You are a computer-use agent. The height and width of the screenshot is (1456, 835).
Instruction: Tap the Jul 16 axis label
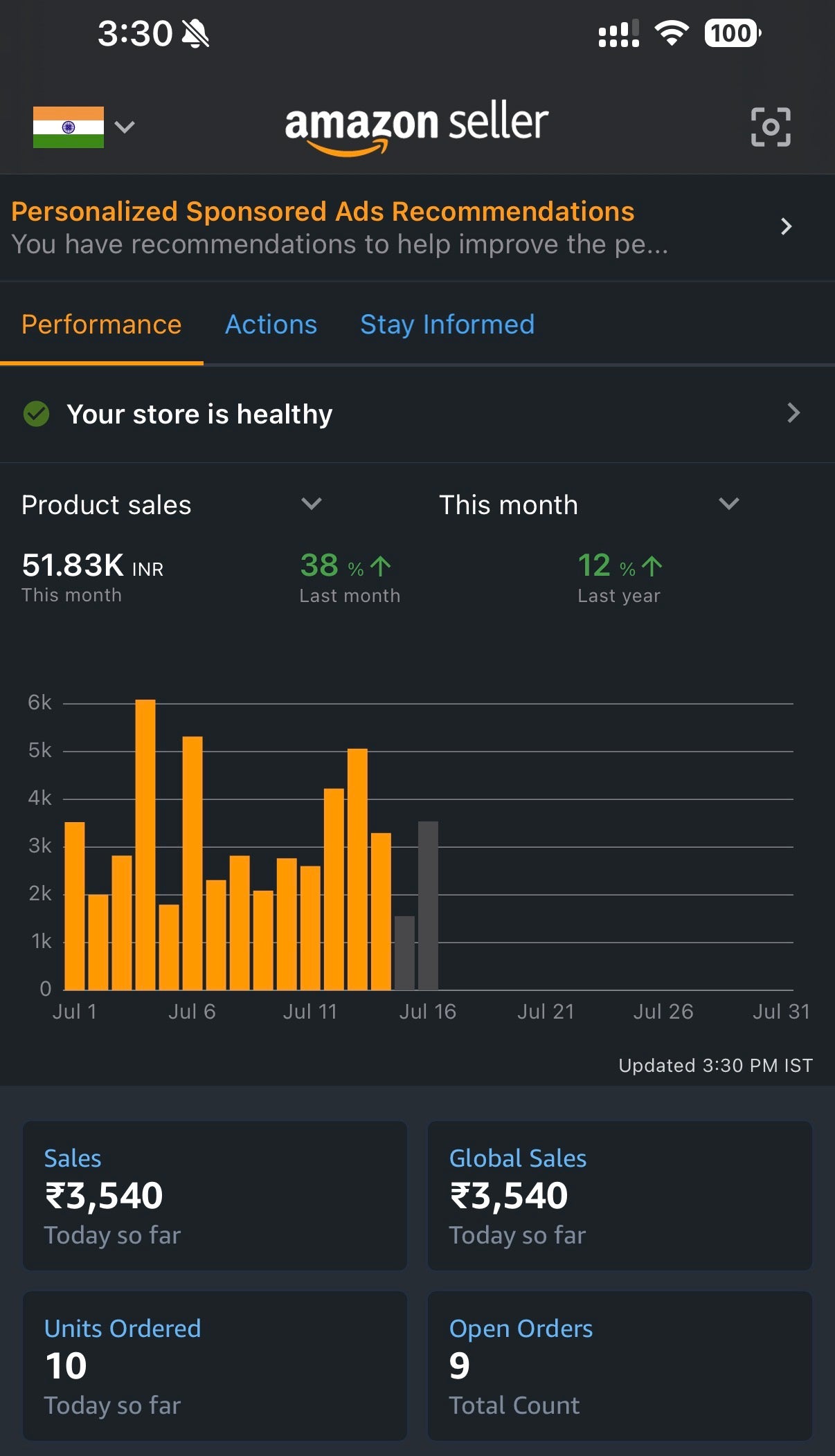pos(427,1012)
